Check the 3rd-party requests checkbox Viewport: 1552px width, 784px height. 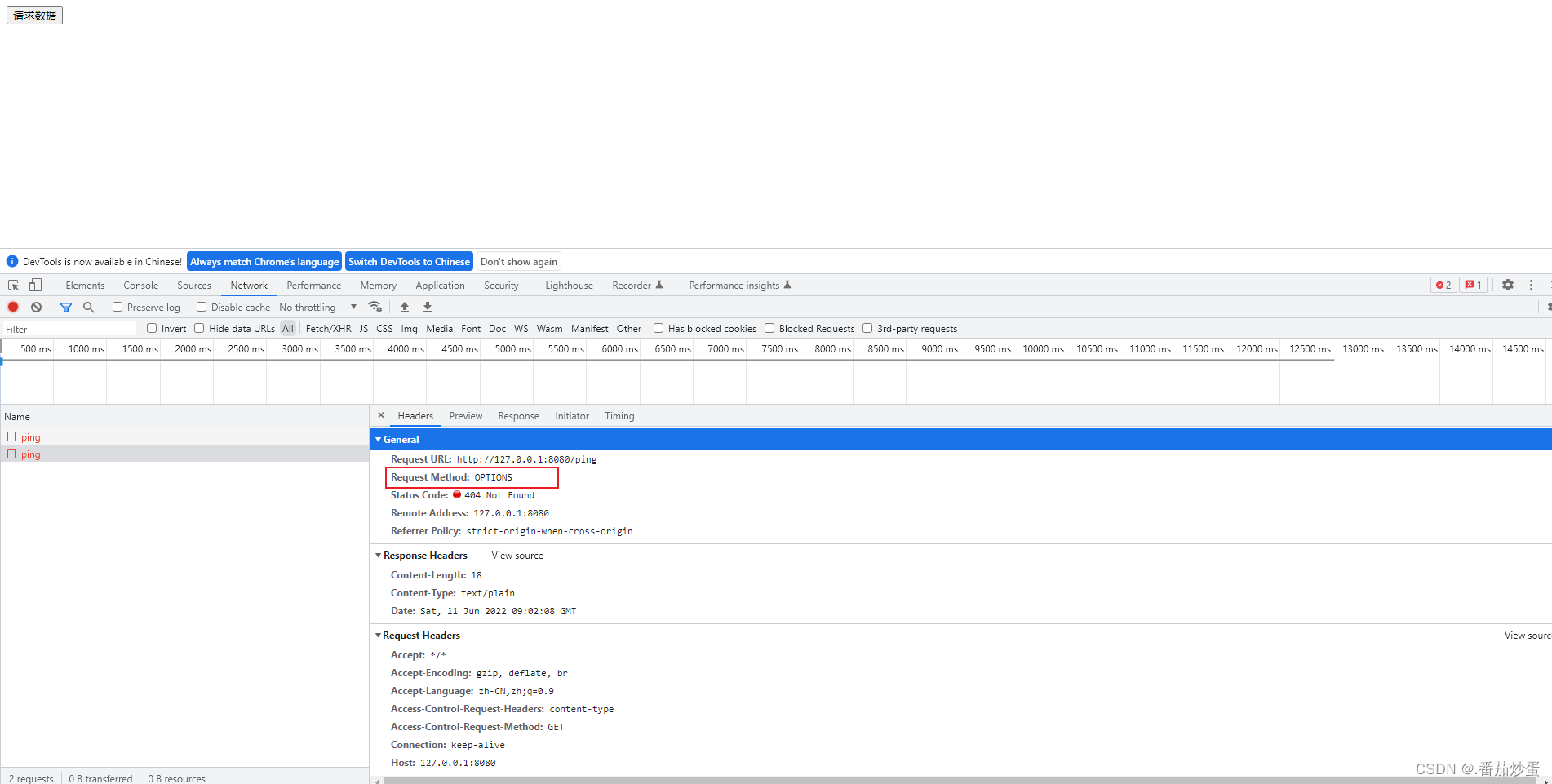coord(867,328)
